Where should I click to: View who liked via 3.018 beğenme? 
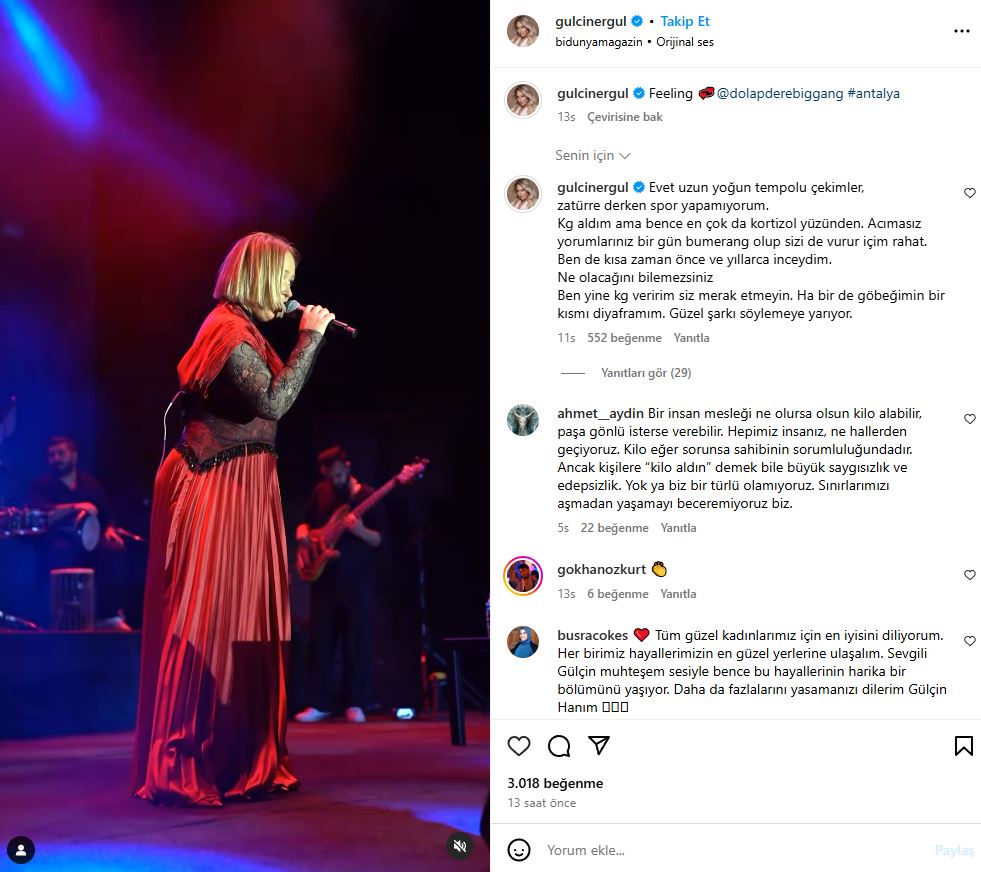coord(555,783)
